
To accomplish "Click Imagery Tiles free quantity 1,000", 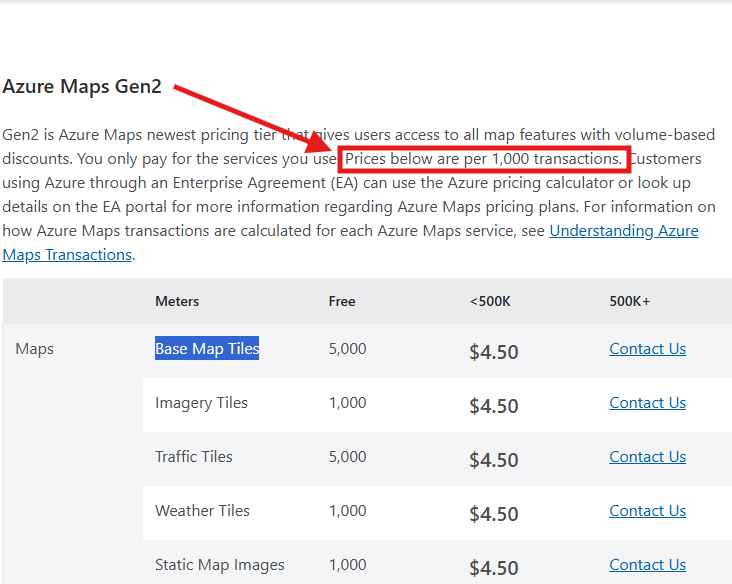I will click(347, 402).
